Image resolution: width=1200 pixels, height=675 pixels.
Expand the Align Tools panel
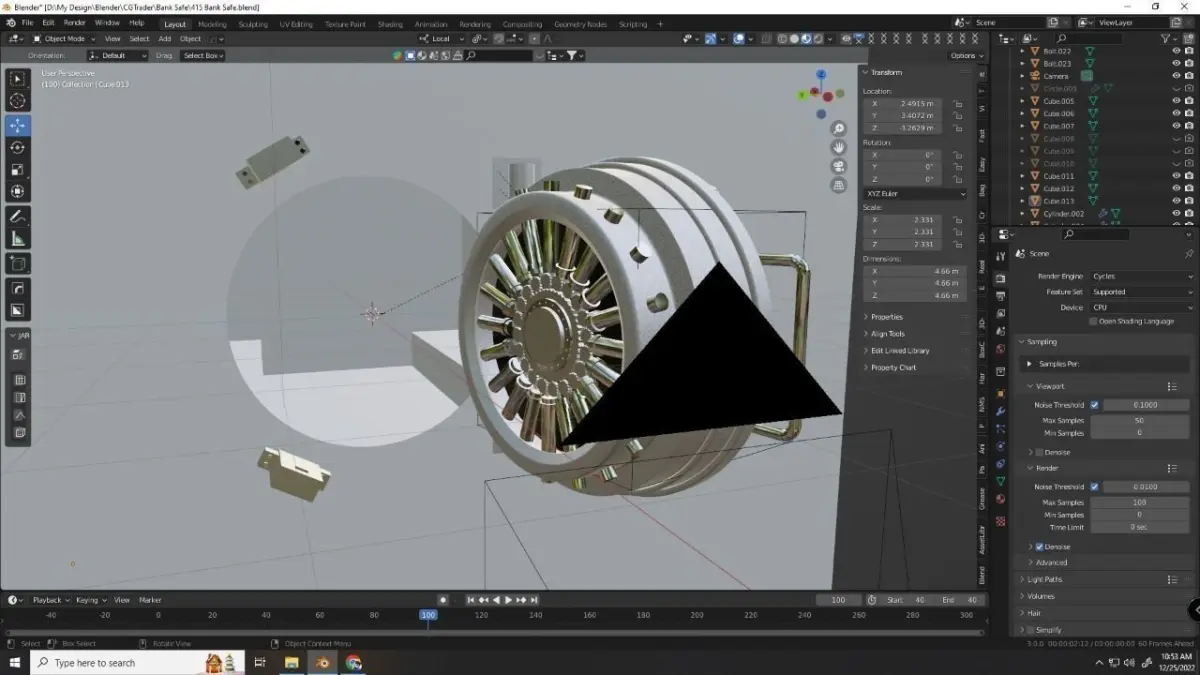point(887,334)
